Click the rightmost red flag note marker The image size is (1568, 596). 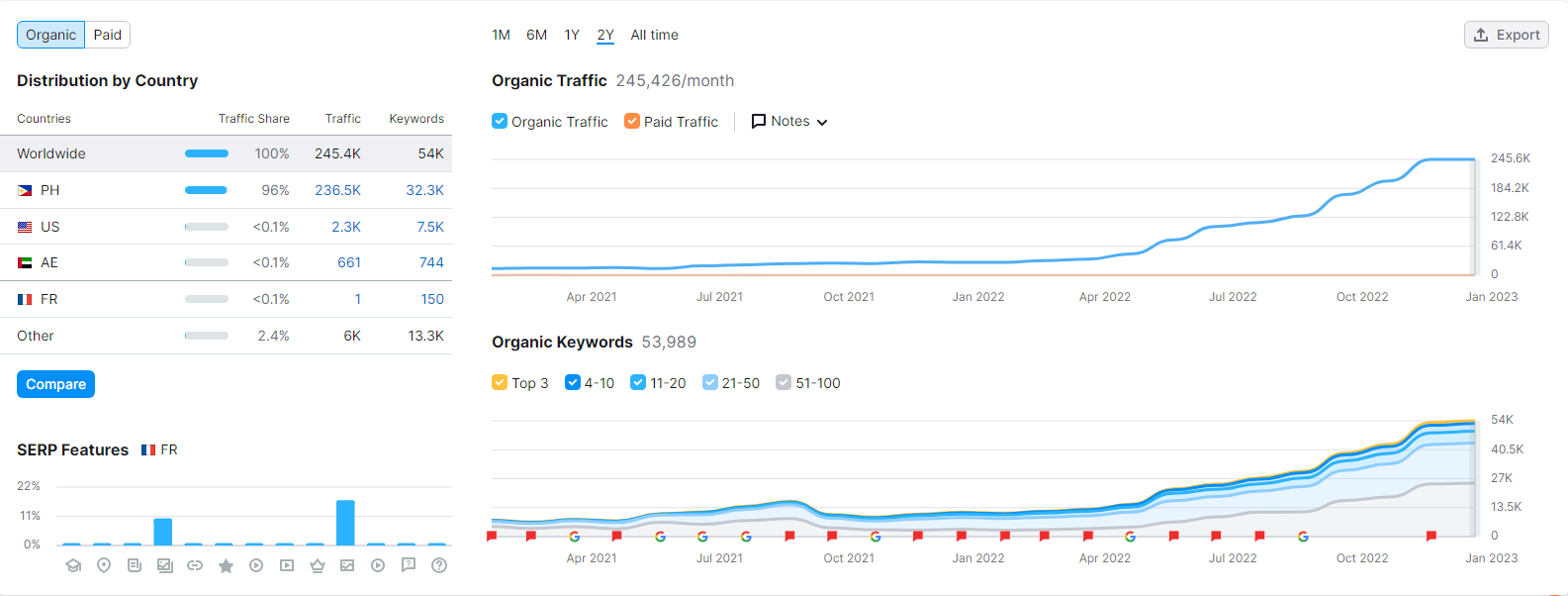(1431, 536)
